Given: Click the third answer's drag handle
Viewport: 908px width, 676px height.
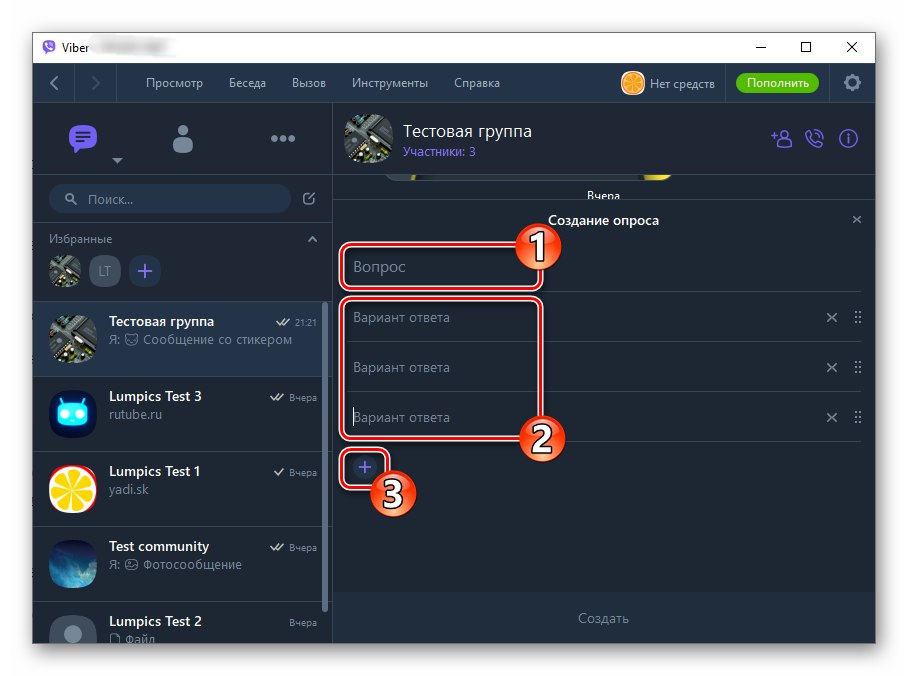Looking at the screenshot, I should 858,417.
